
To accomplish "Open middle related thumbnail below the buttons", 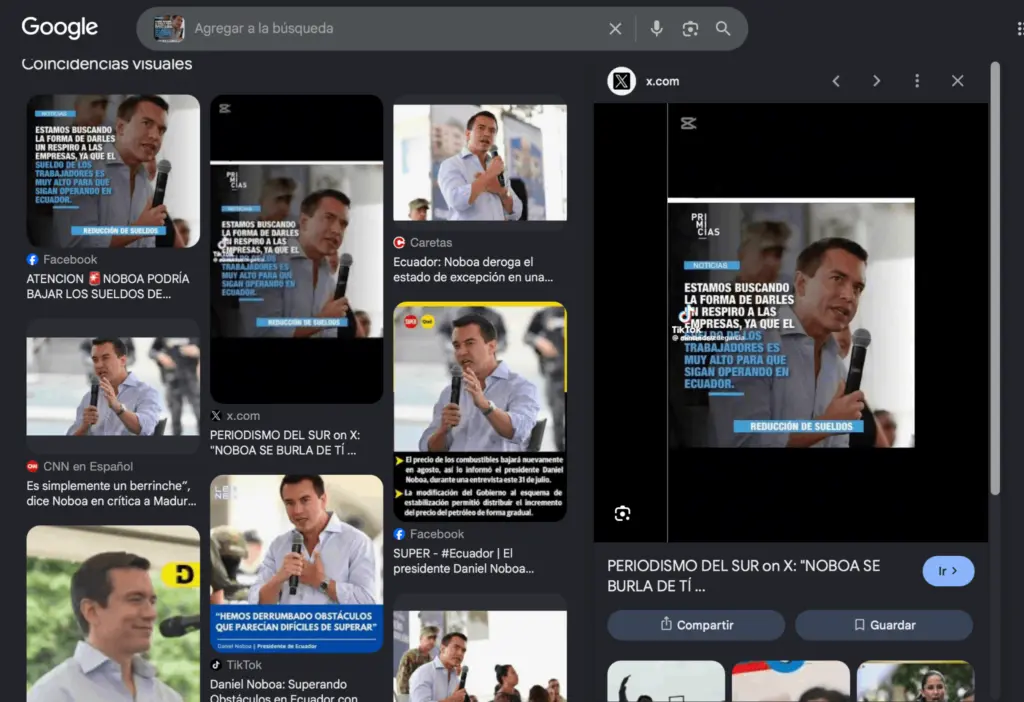I will [x=791, y=681].
